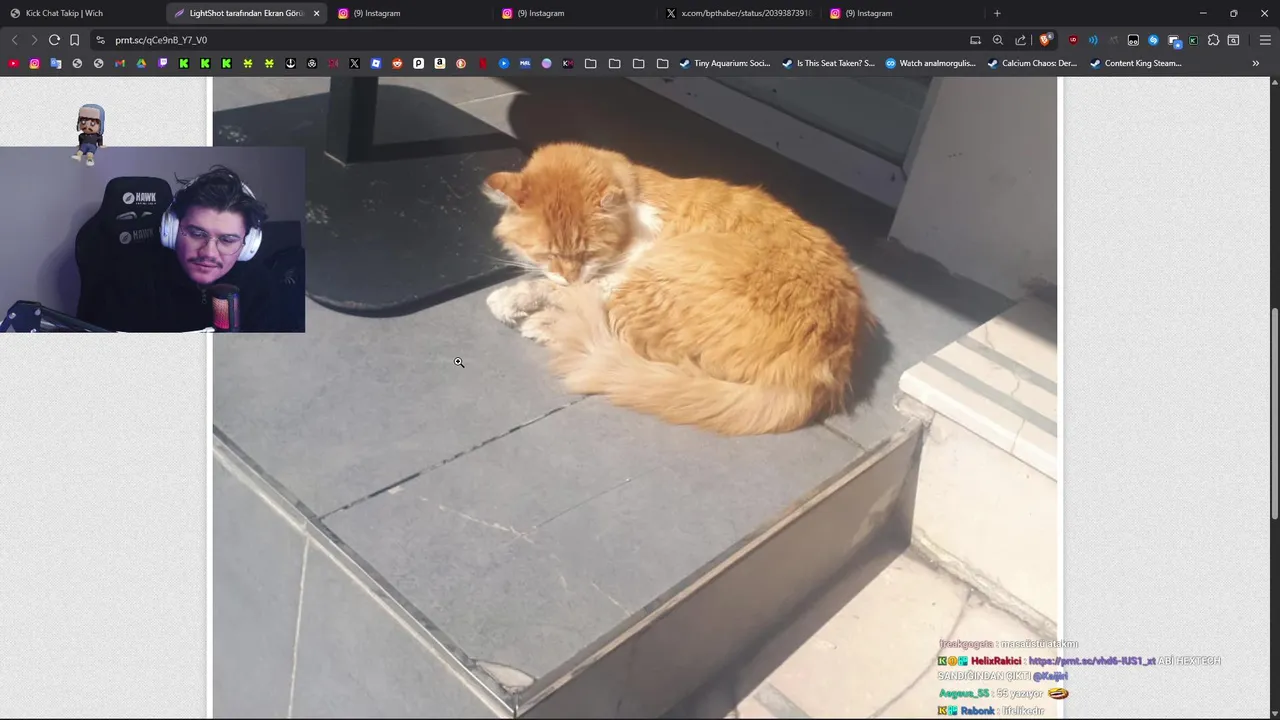
Task: Close the LightShot tab
Action: point(317,13)
